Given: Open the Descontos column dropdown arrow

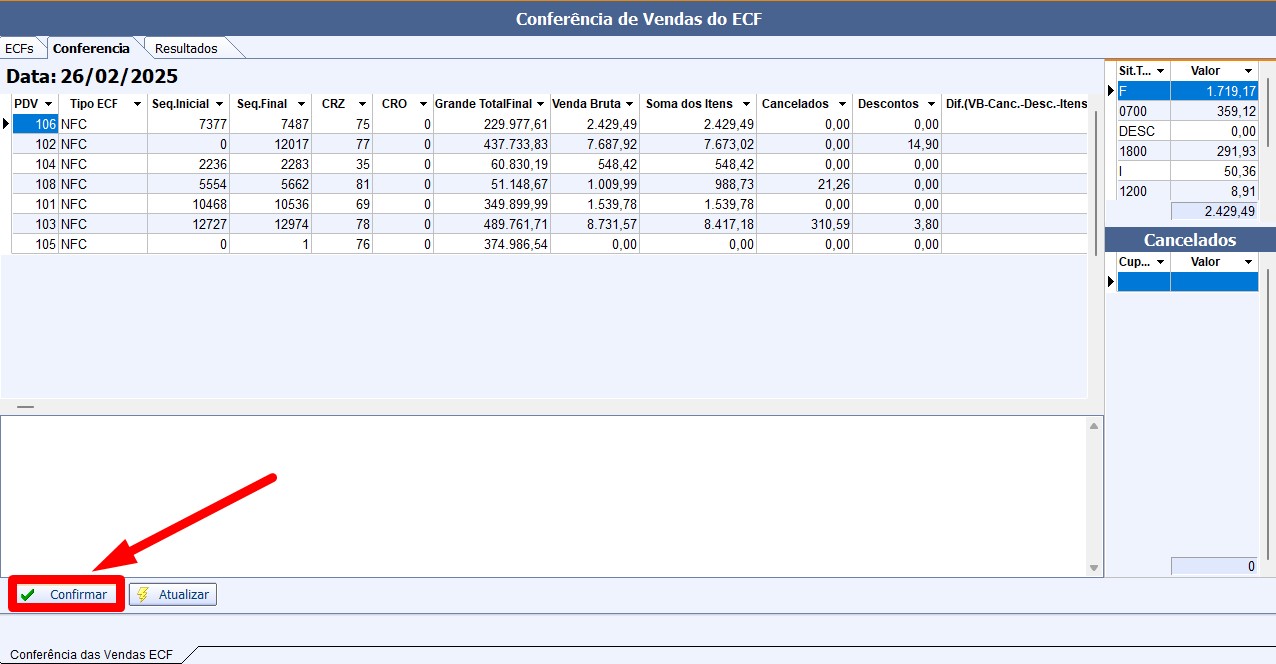Looking at the screenshot, I should point(930,104).
